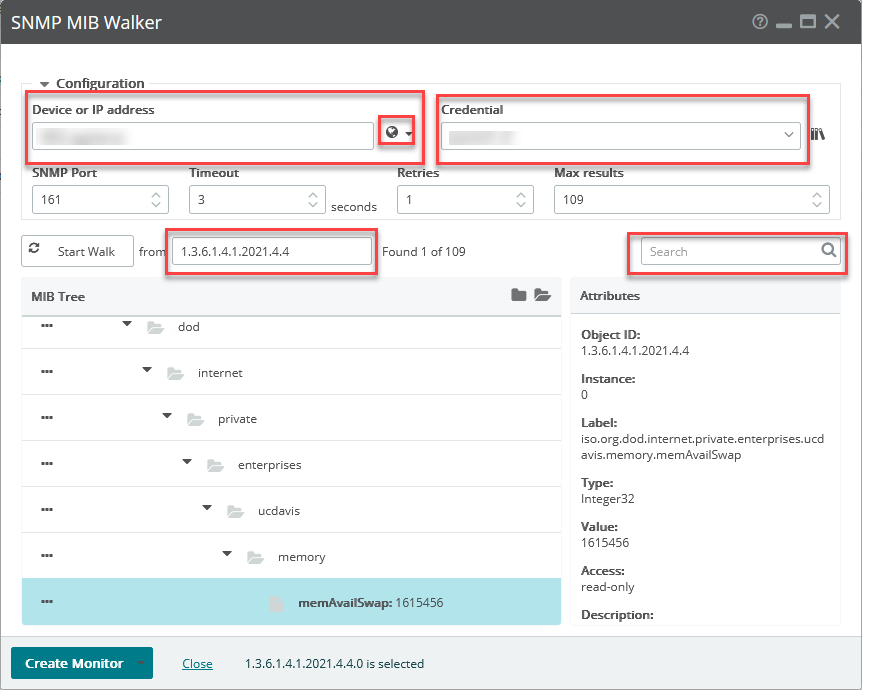Click the Close link
Screen dimensions: 872x700
(197, 663)
